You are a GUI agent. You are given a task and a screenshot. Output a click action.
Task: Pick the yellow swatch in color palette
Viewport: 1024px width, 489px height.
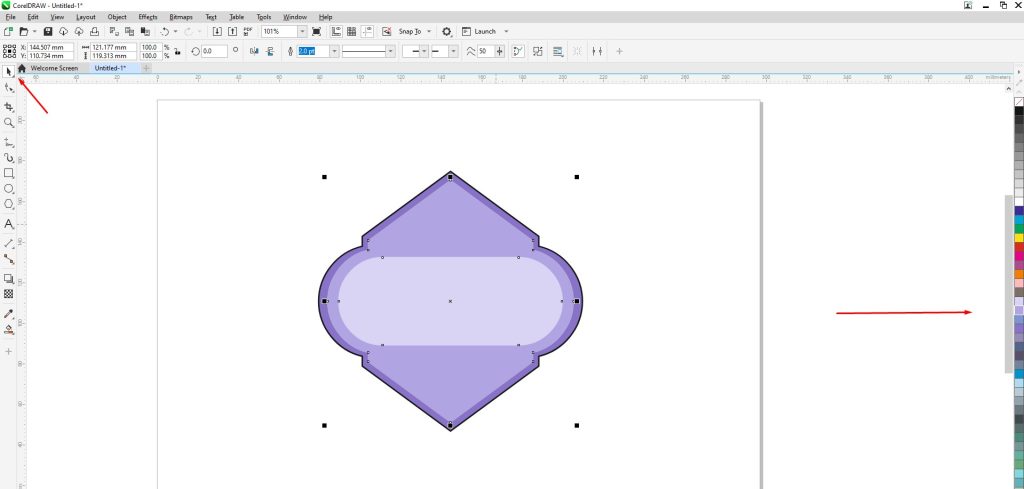pyautogui.click(x=1019, y=237)
